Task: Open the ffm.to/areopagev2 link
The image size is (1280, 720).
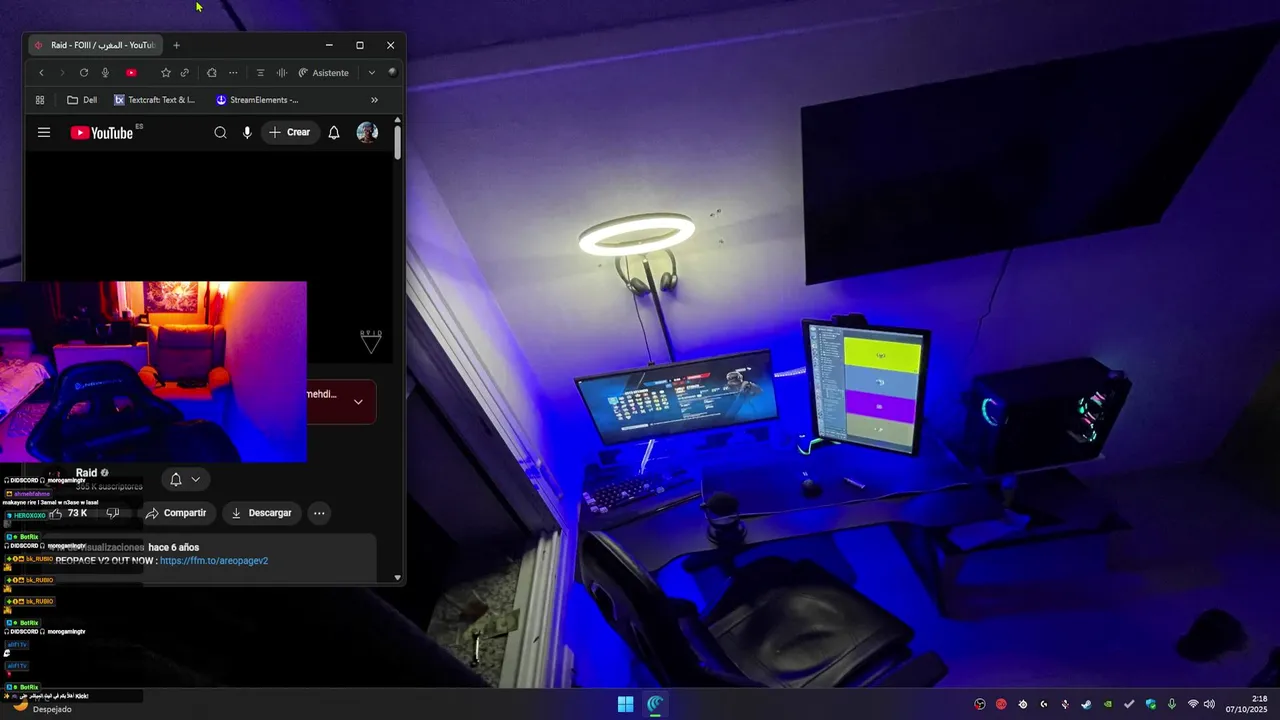Action: pyautogui.click(x=214, y=561)
